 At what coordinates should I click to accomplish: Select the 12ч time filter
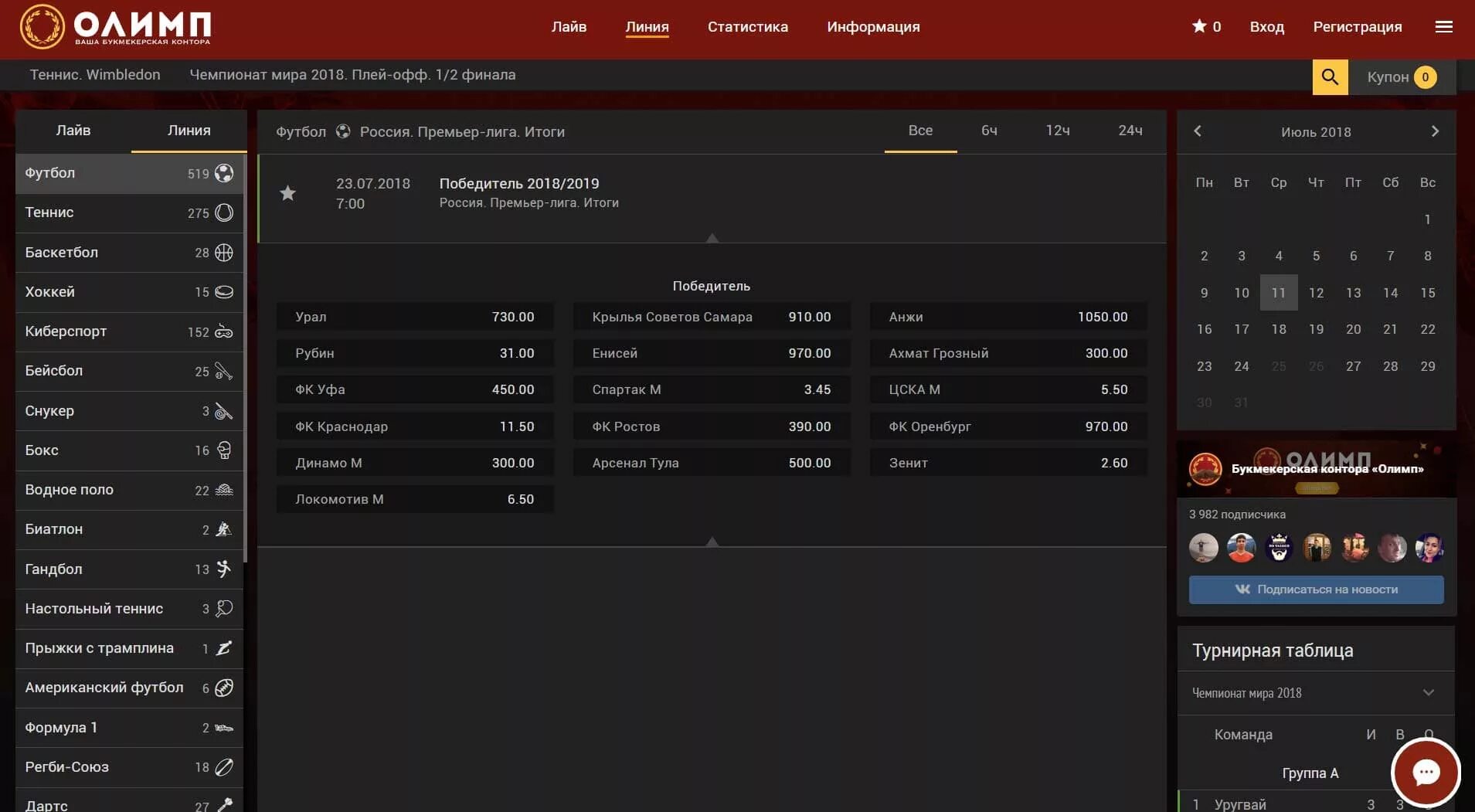coord(1058,131)
